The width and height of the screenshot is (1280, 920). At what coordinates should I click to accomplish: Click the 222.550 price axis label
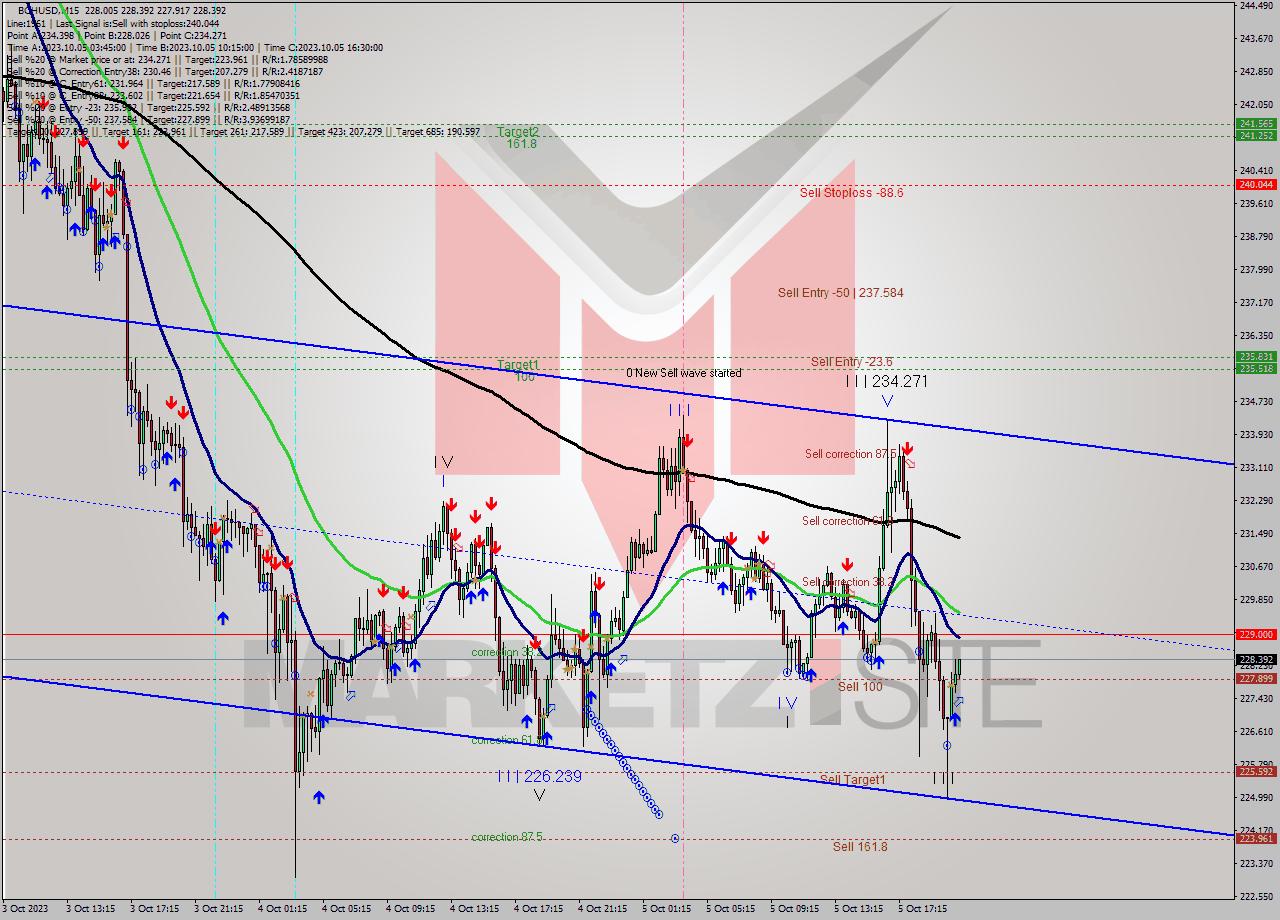pyautogui.click(x=1255, y=896)
